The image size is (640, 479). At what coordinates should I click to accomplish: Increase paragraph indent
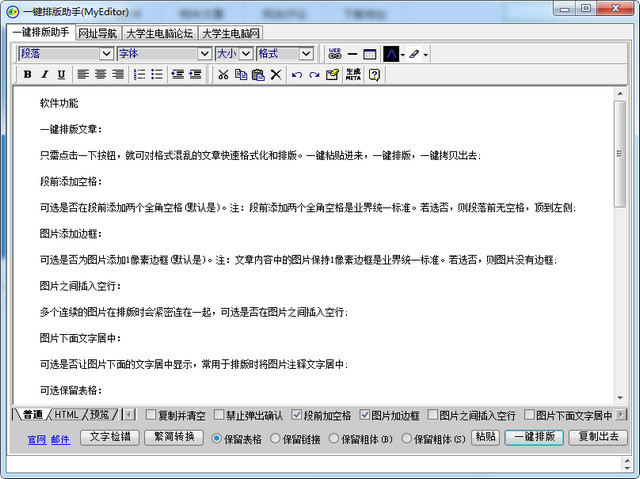coord(195,74)
